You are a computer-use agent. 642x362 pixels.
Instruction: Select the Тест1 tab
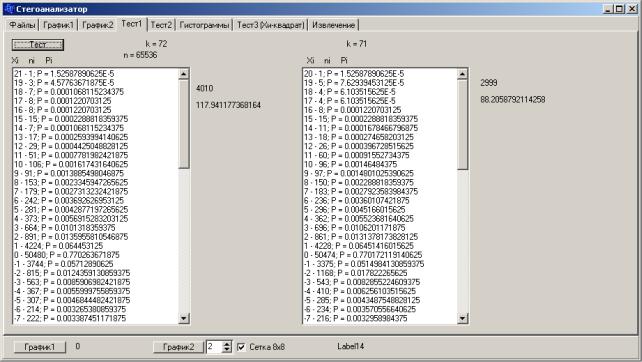click(131, 24)
